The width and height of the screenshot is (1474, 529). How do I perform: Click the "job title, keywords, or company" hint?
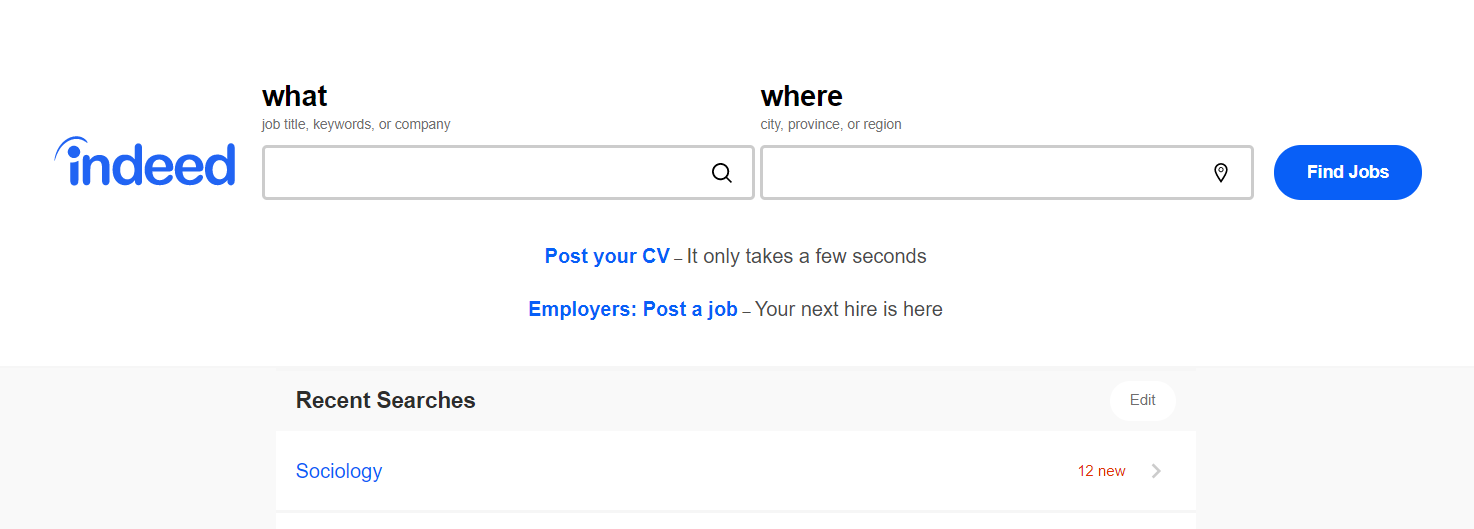pyautogui.click(x=356, y=125)
